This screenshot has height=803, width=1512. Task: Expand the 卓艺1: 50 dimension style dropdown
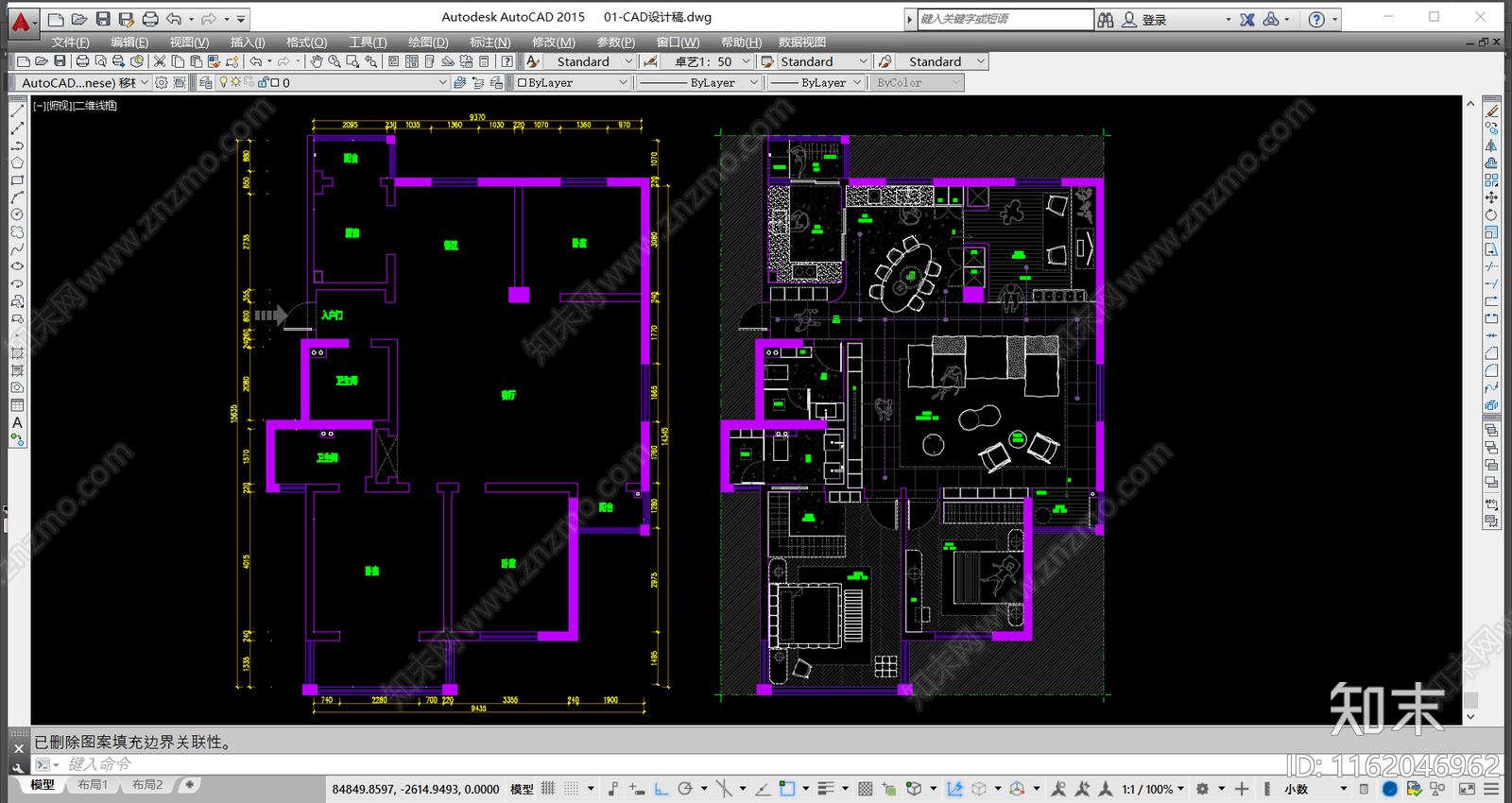click(x=746, y=61)
